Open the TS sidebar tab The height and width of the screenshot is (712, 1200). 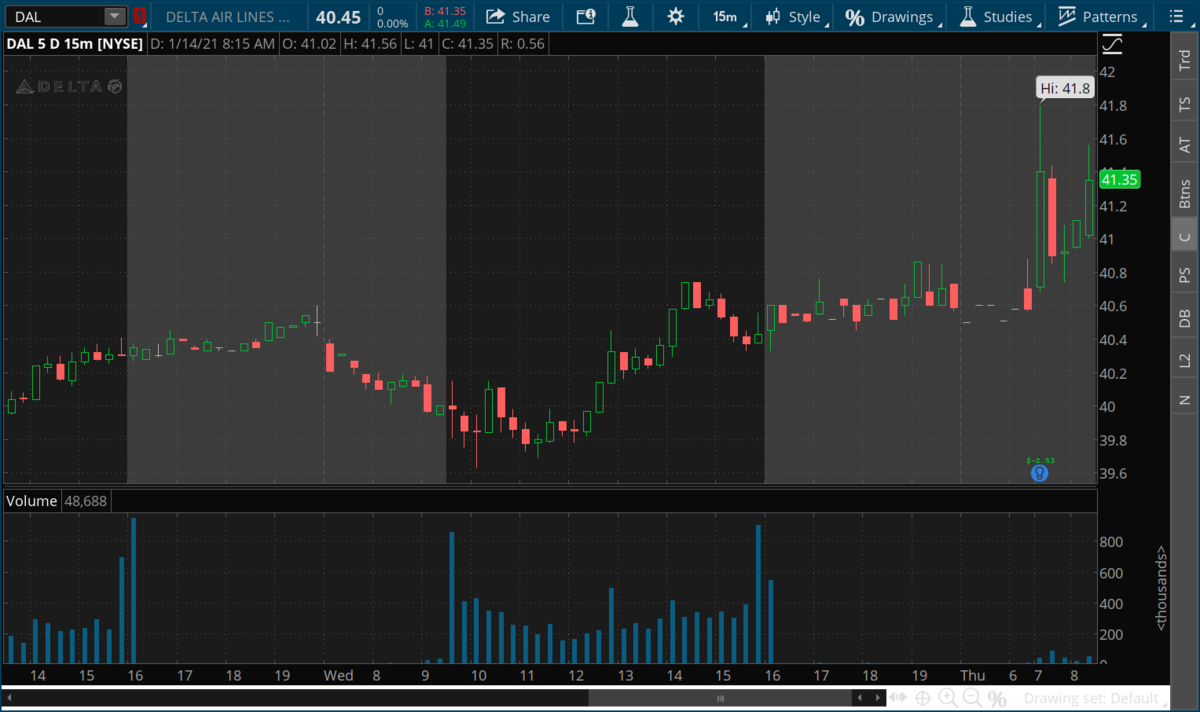tap(1184, 104)
